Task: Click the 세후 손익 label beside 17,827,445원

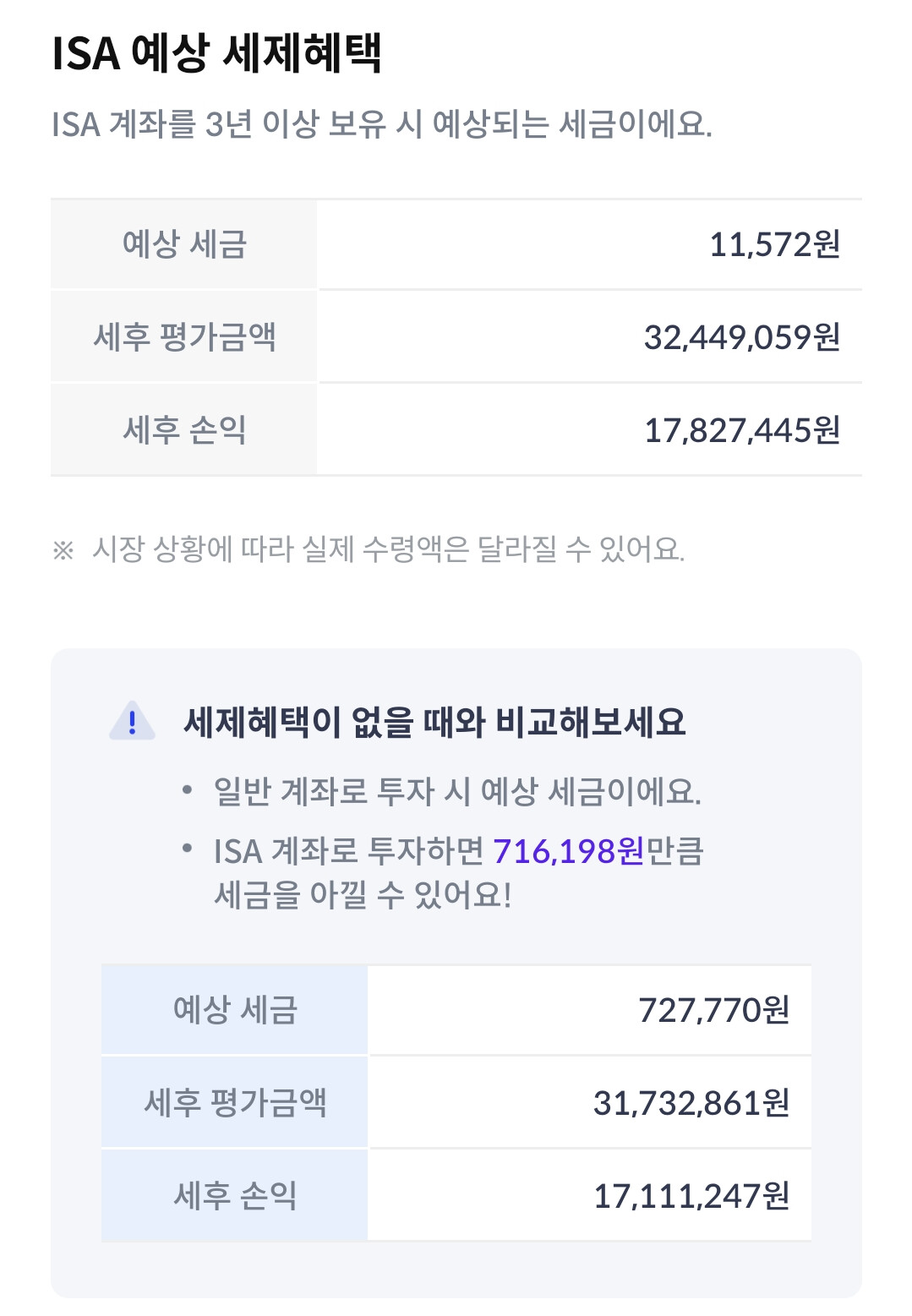Action: click(x=184, y=430)
